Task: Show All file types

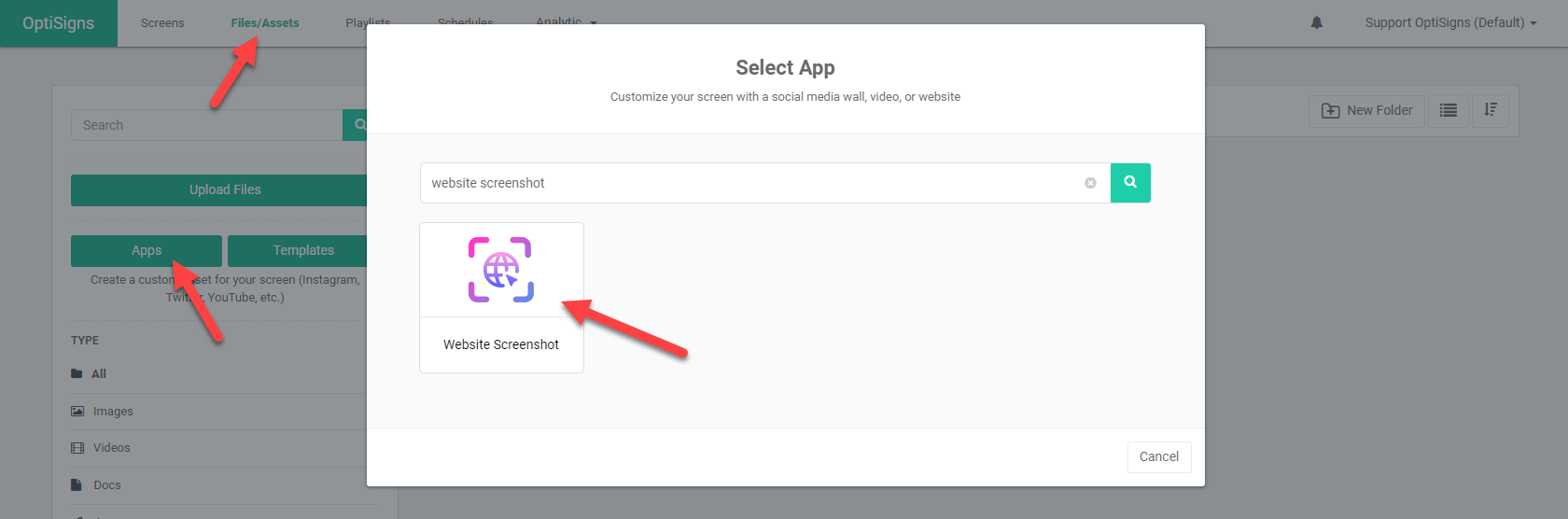Action: [x=98, y=373]
